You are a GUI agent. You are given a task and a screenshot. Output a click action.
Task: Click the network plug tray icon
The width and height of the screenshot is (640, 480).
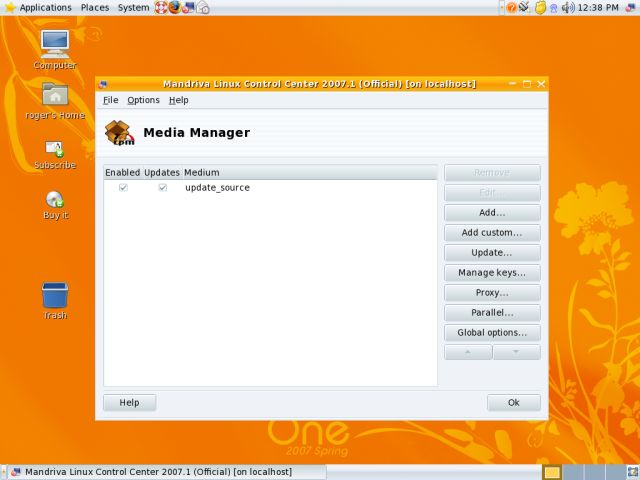point(524,7)
